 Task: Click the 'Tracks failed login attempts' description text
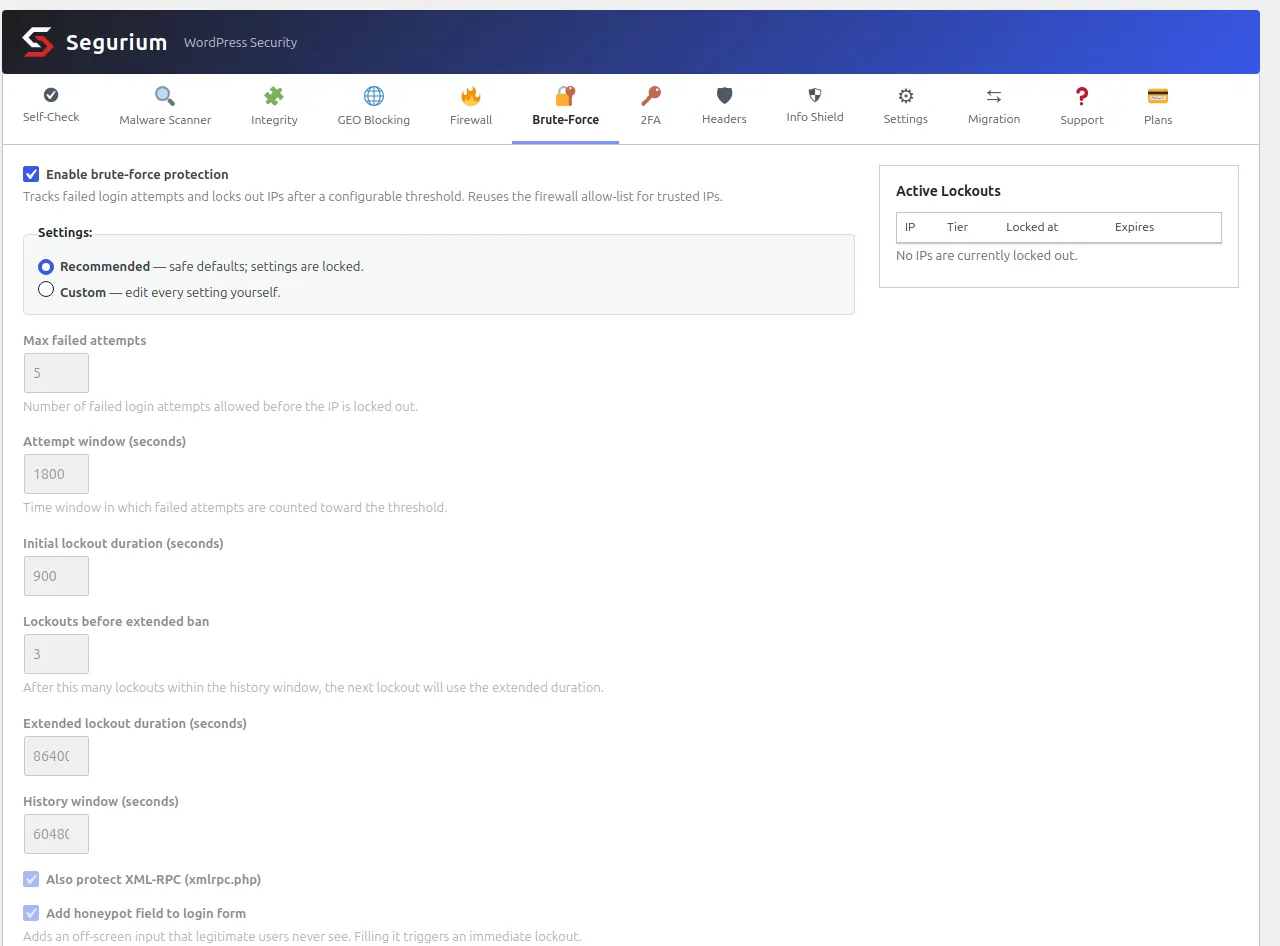pyautogui.click(x=373, y=196)
